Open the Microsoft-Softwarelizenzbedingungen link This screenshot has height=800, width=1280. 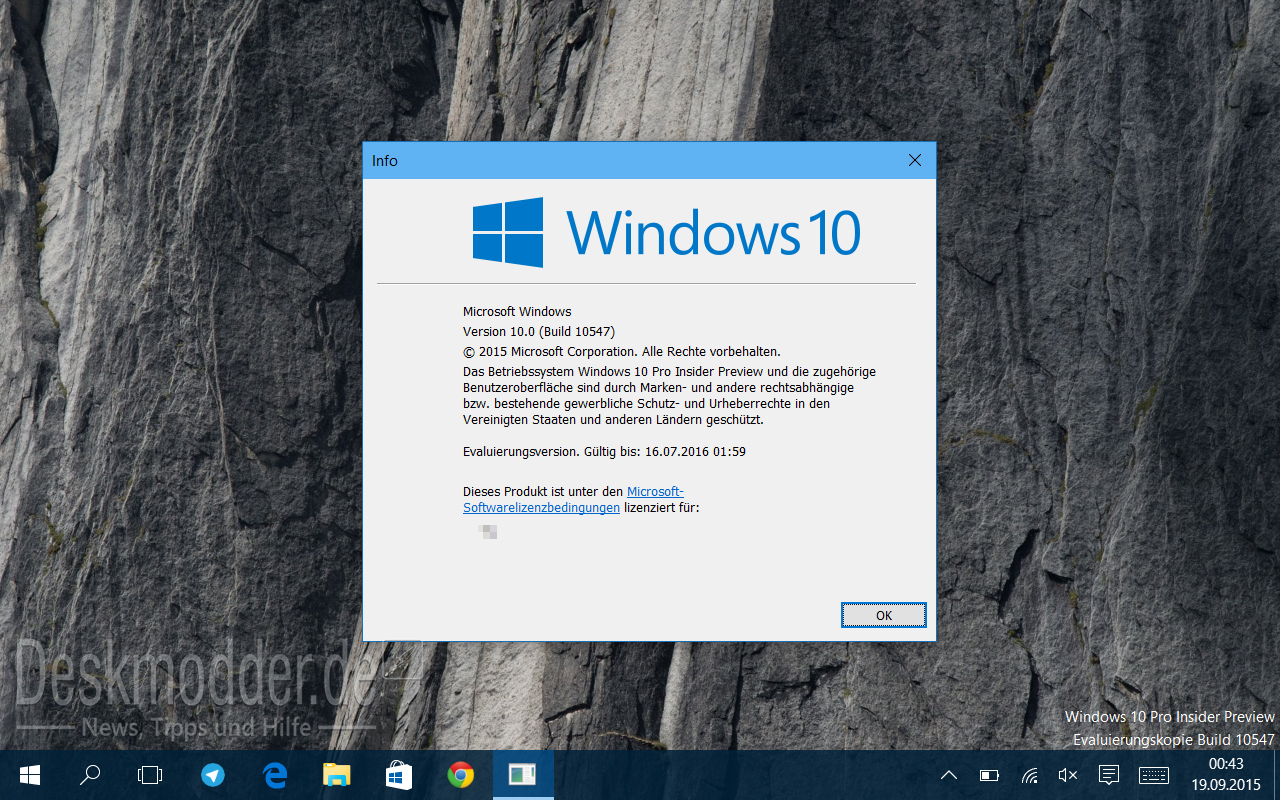tap(573, 499)
